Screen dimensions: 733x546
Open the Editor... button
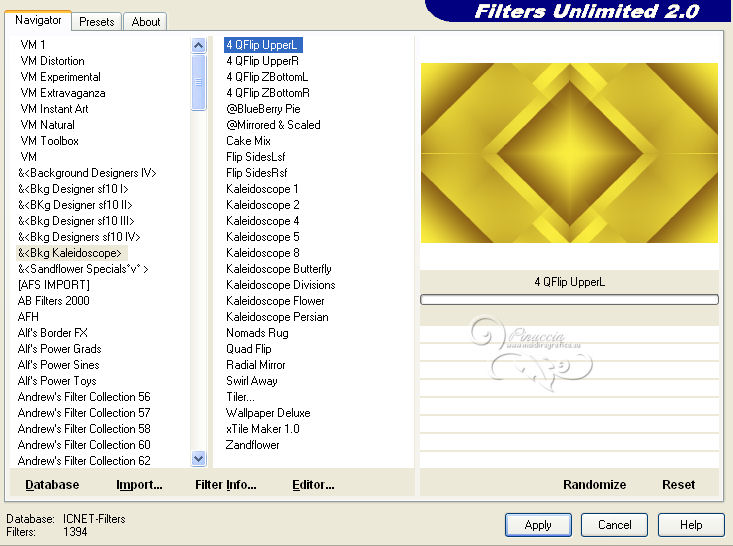(x=313, y=485)
